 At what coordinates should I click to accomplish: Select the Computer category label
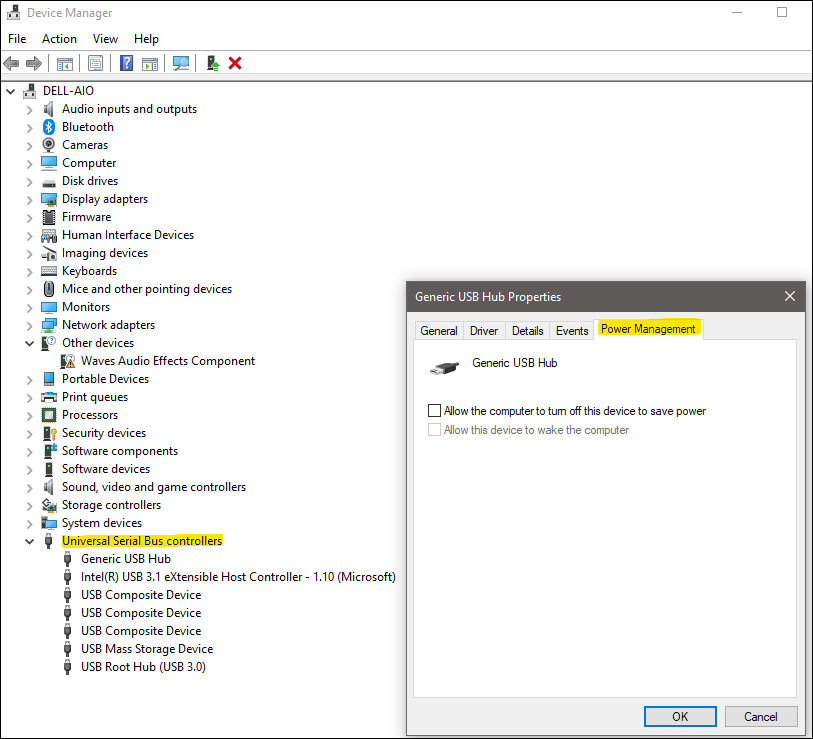(89, 163)
